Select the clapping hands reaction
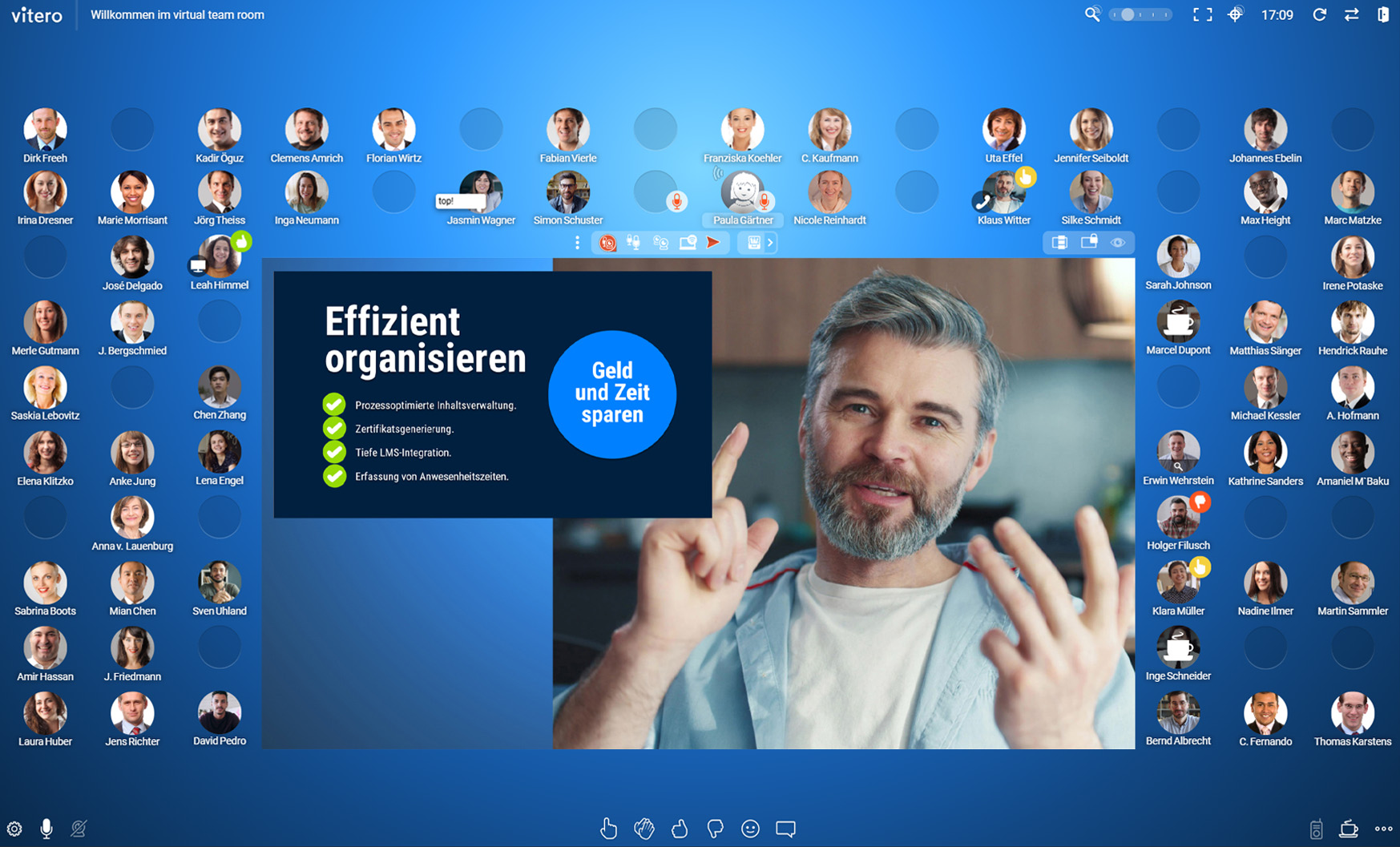The image size is (1400, 847). tap(644, 829)
